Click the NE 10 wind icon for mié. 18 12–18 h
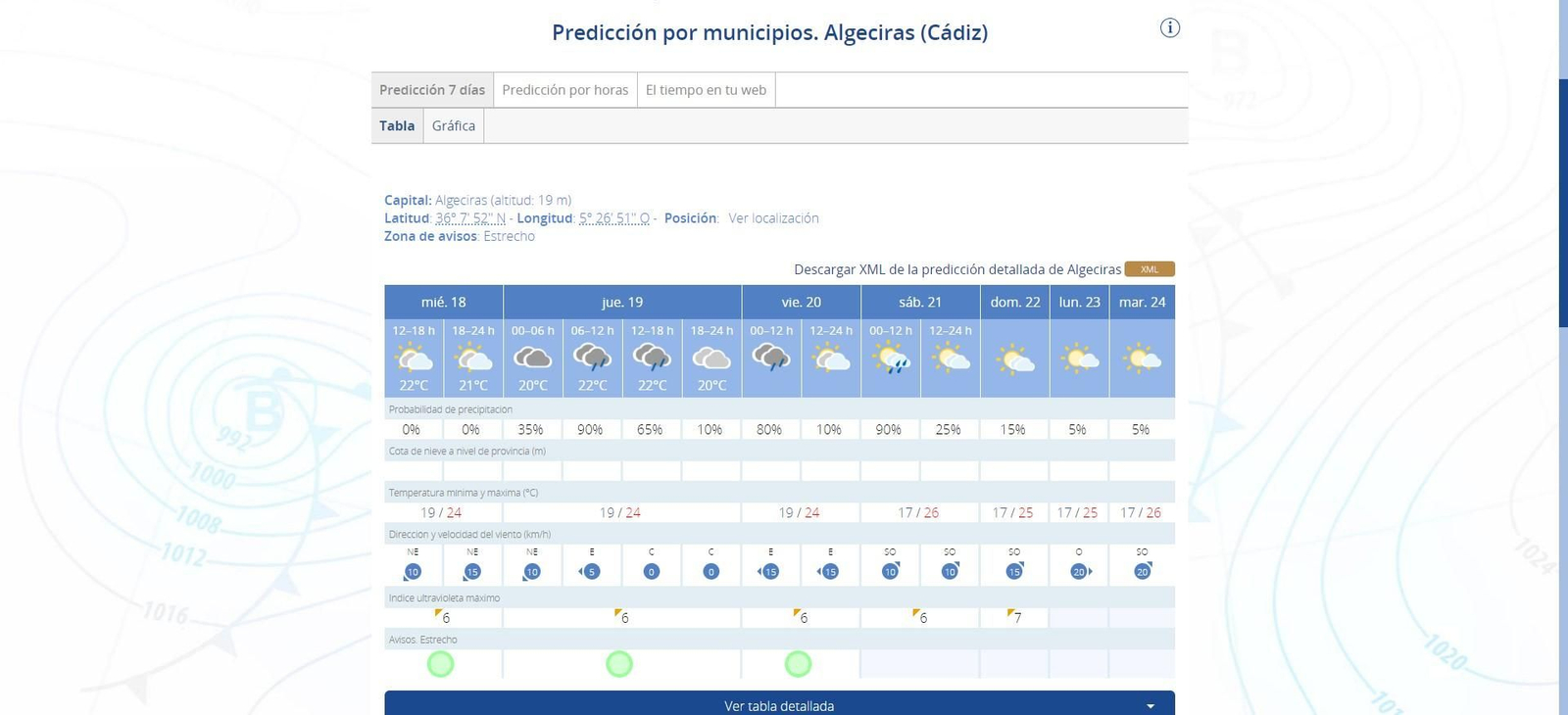 coord(413,572)
